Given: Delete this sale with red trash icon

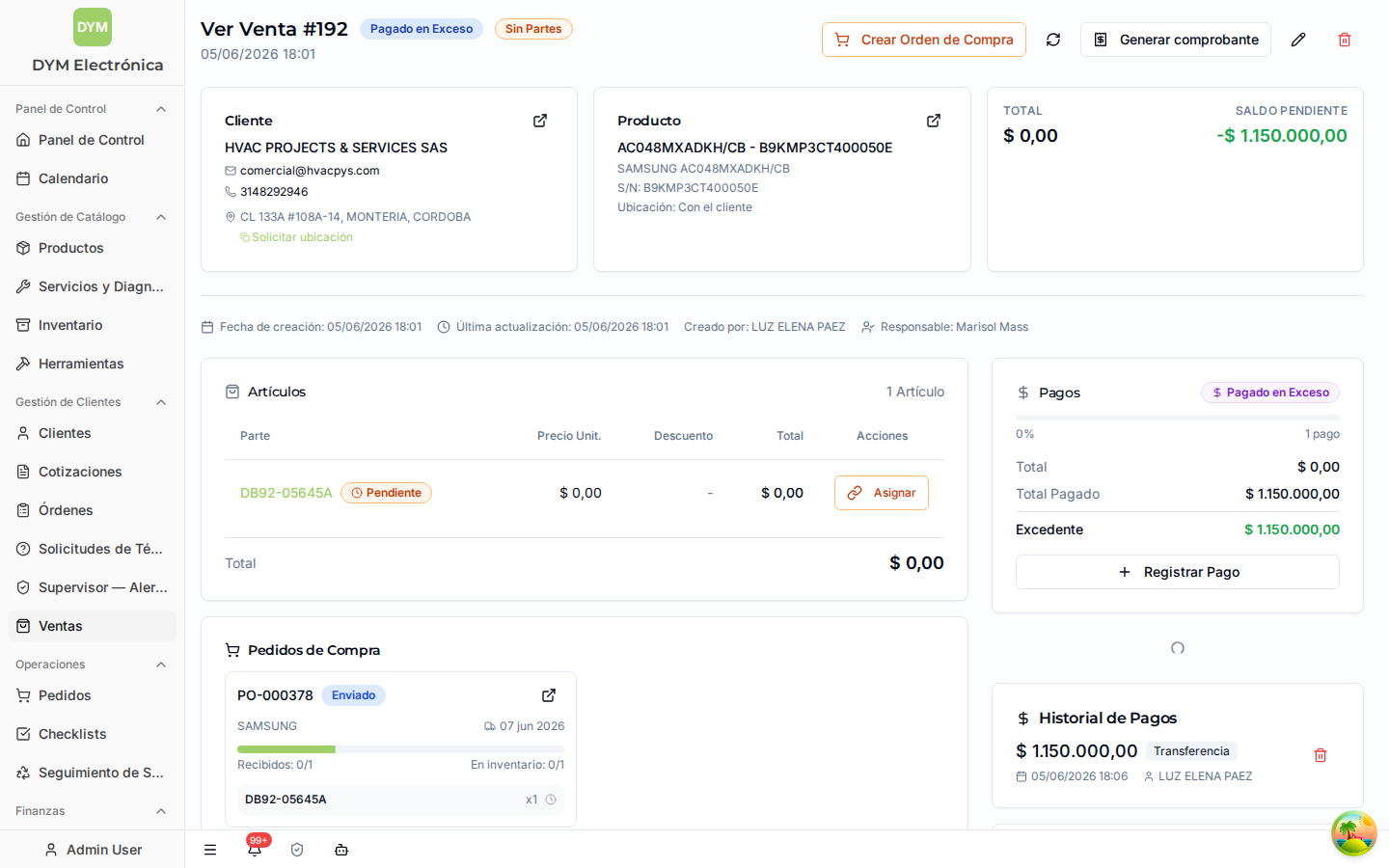Looking at the screenshot, I should pos(1345,40).
